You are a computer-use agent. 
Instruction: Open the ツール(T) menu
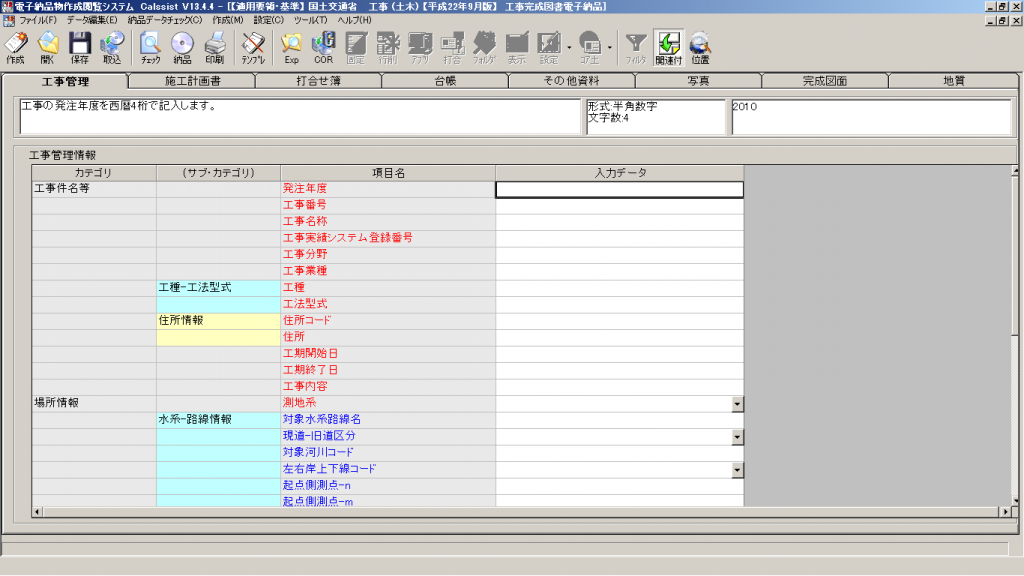pos(311,20)
